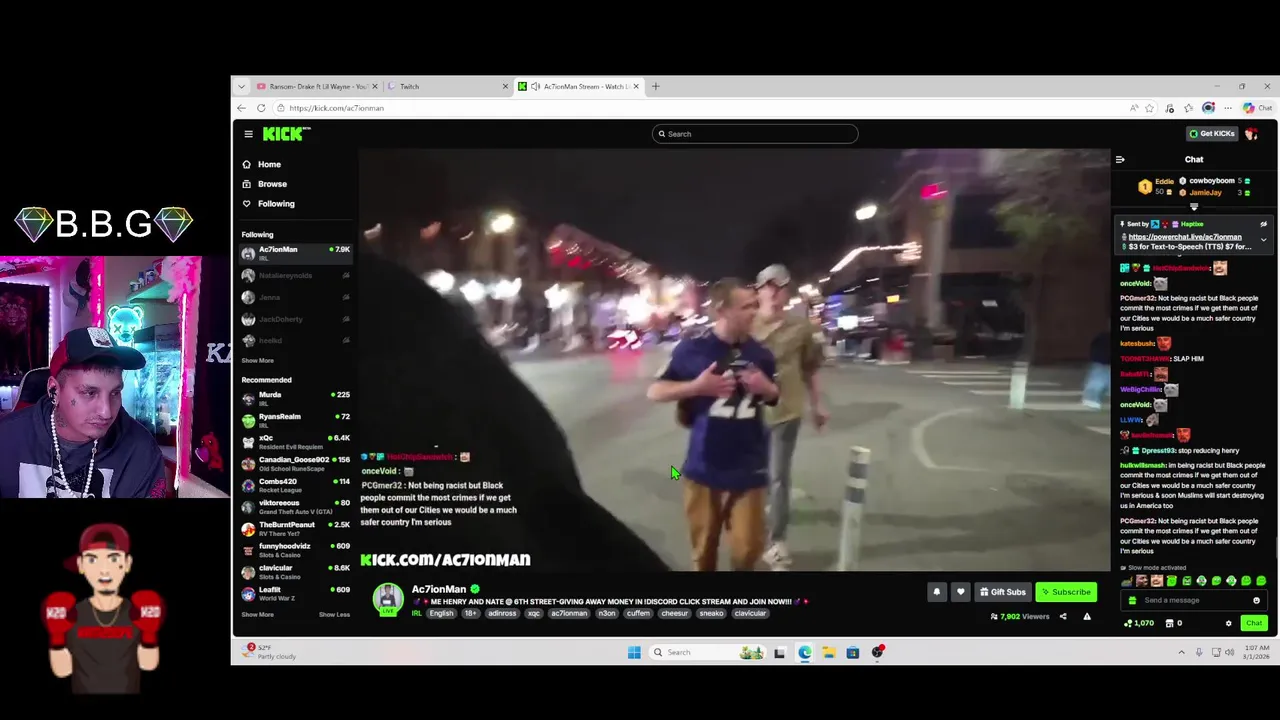Viewport: 1280px width, 720px height.
Task: Select the cheesur tag
Action: pyautogui.click(x=675, y=614)
